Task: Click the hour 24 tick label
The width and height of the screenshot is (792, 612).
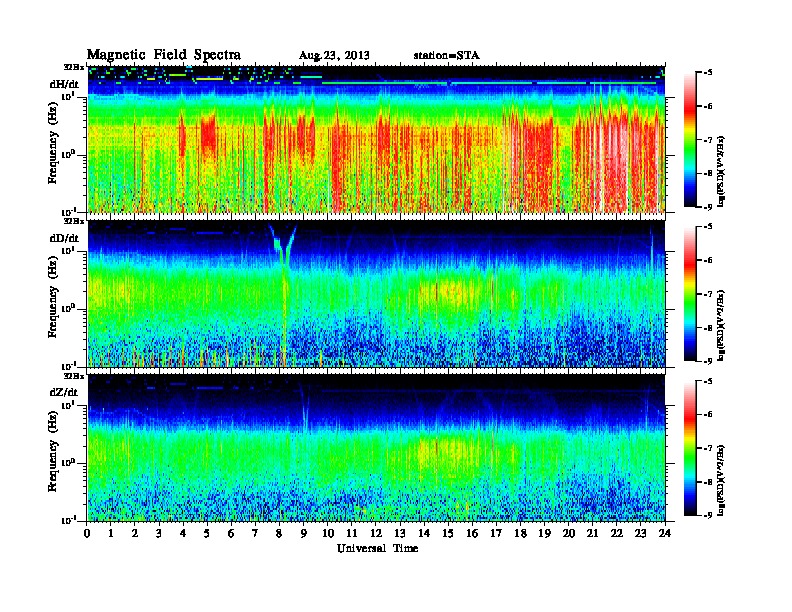Action: click(665, 533)
